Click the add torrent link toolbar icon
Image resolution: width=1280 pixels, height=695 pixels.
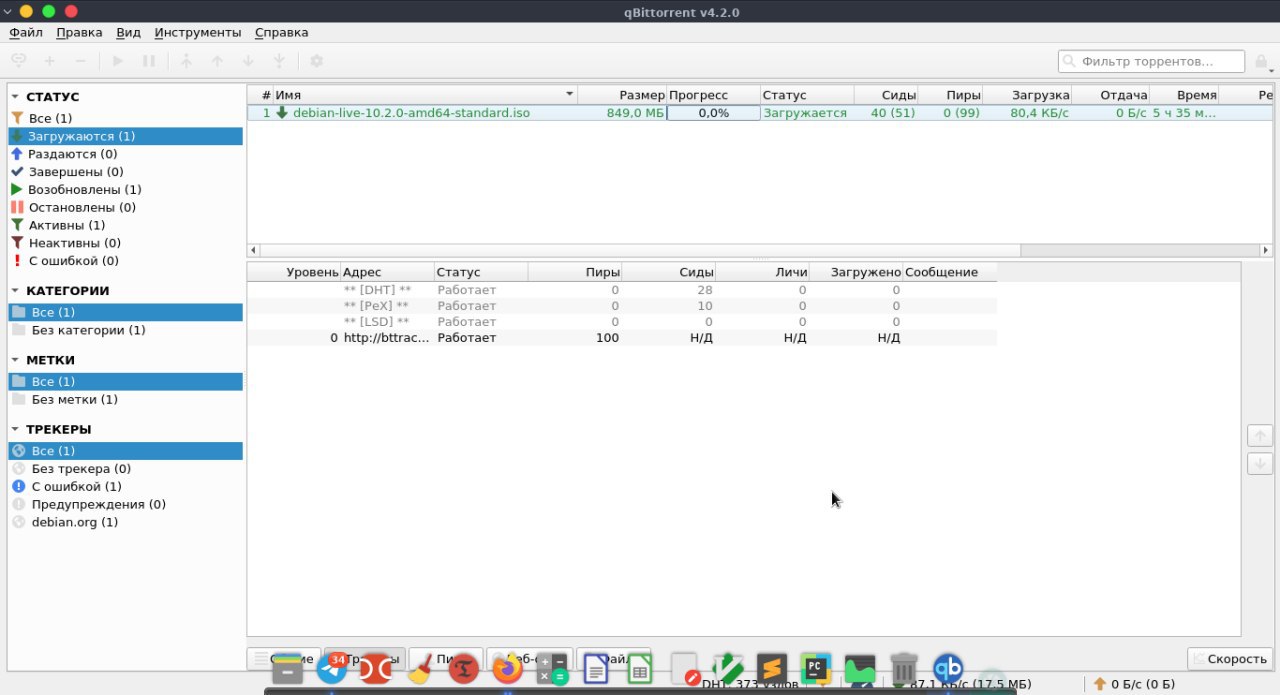click(x=19, y=61)
